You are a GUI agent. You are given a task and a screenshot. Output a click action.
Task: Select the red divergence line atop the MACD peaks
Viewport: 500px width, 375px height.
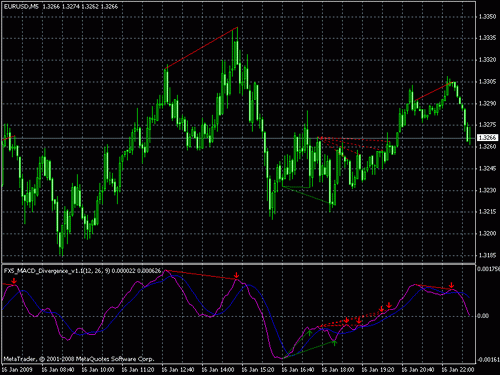(201, 275)
